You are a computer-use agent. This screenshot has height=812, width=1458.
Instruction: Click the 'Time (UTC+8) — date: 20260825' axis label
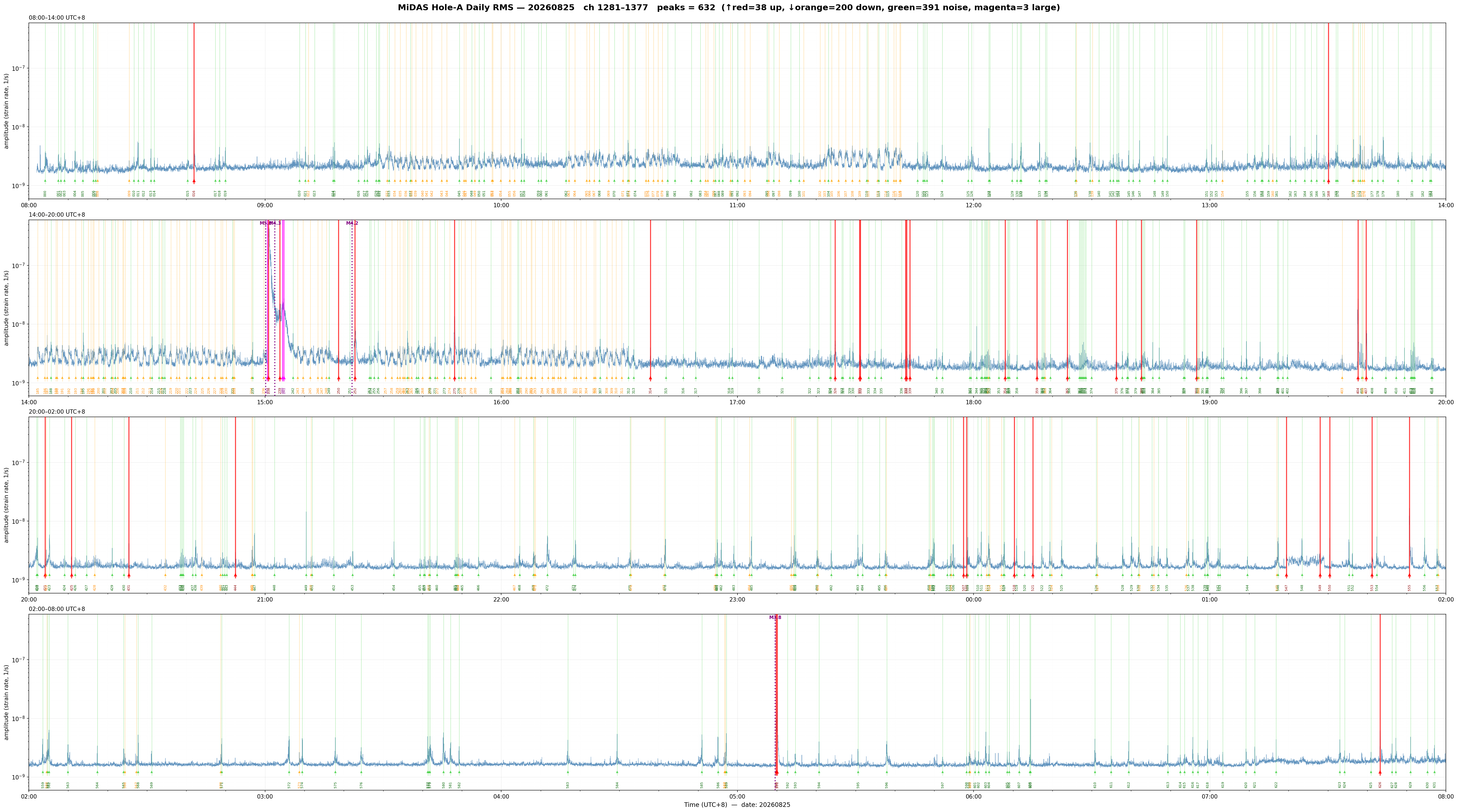(x=737, y=805)
